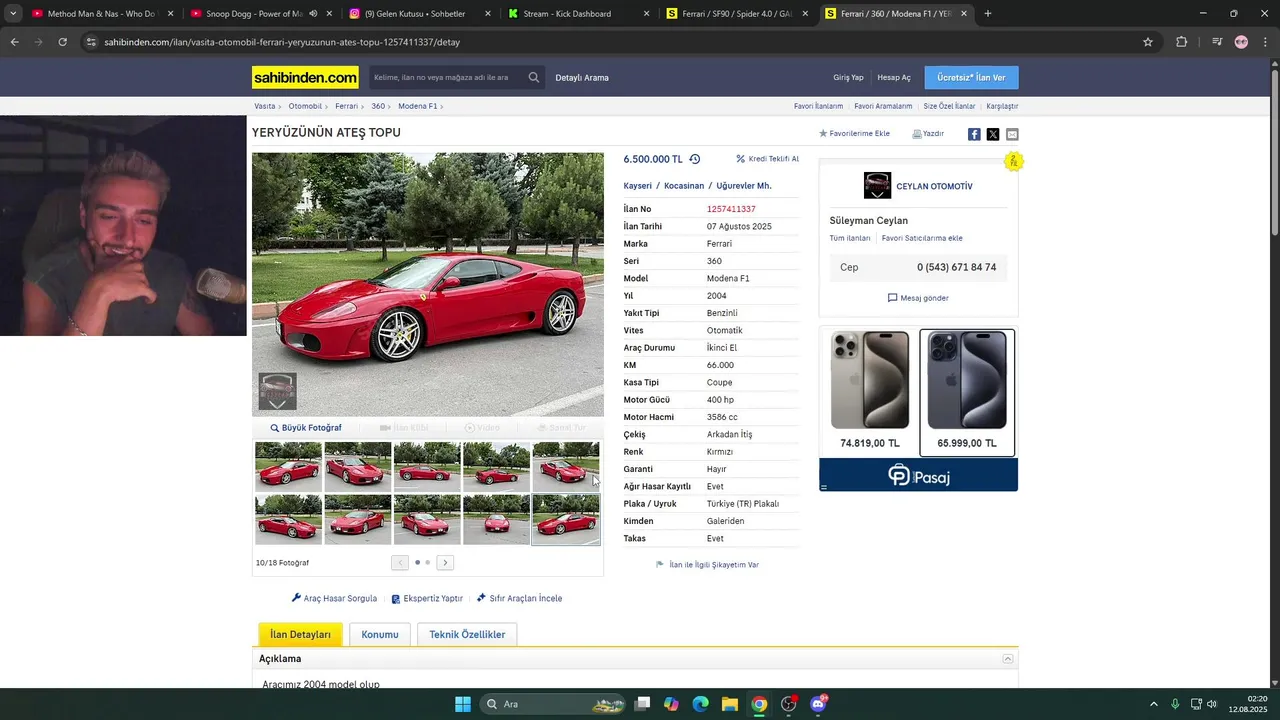The height and width of the screenshot is (720, 1280).
Task: Switch to the Teknik Özellikler tab
Action: (x=467, y=634)
